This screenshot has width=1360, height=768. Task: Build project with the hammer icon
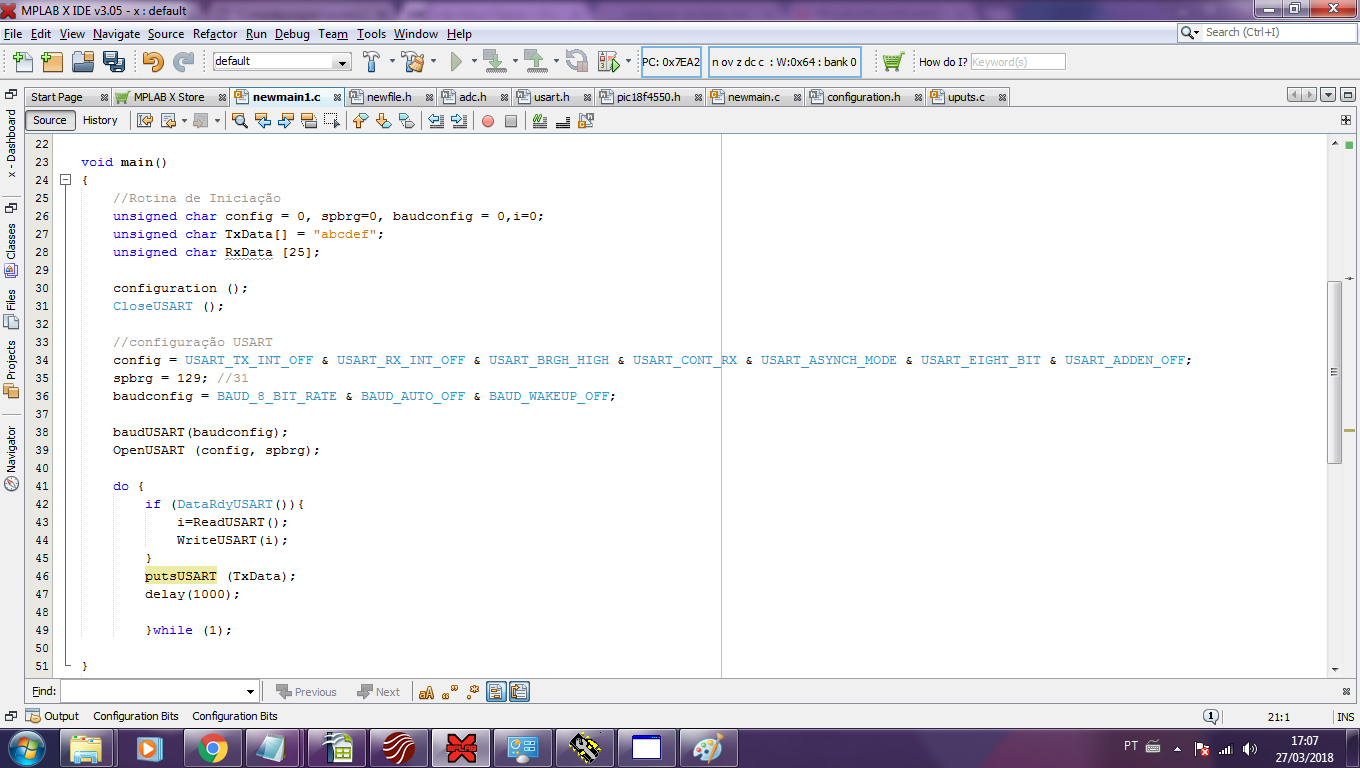(371, 61)
